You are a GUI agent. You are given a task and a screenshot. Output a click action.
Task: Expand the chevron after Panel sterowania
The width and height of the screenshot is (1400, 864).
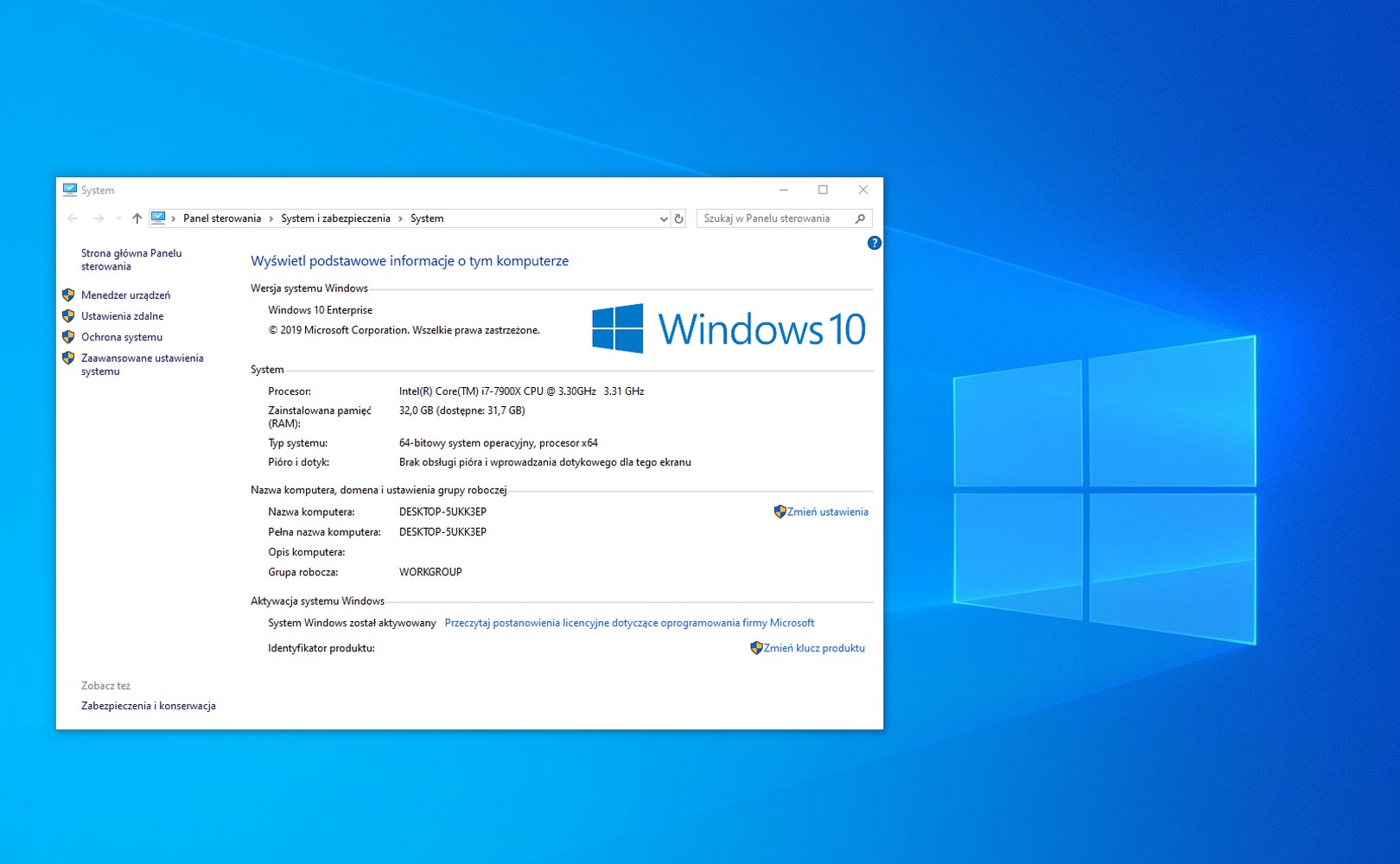click(271, 219)
